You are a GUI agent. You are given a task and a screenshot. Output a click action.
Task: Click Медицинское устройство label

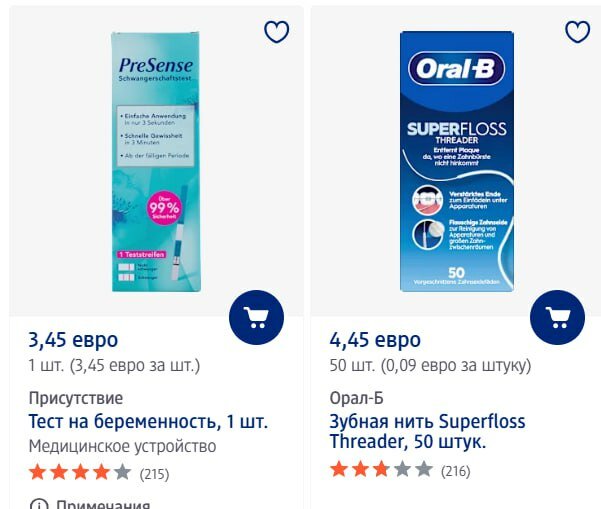[123, 446]
